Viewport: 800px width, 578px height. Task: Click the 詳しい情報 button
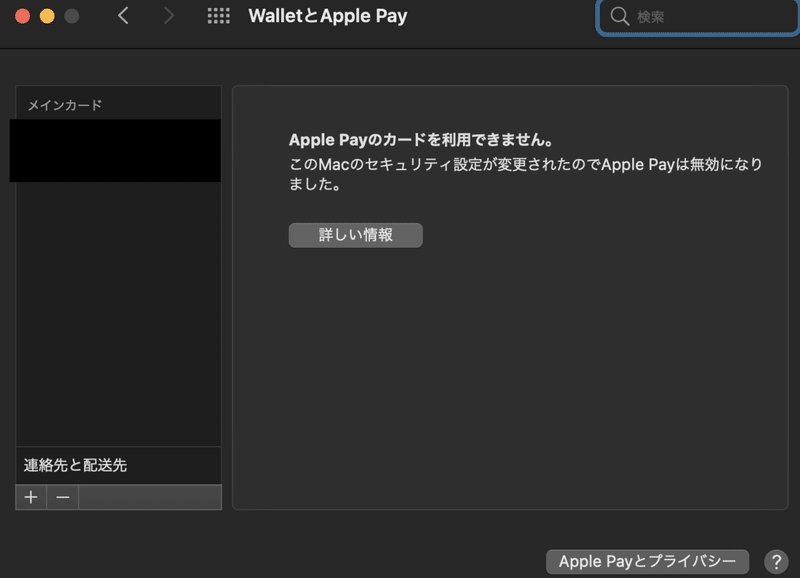356,235
